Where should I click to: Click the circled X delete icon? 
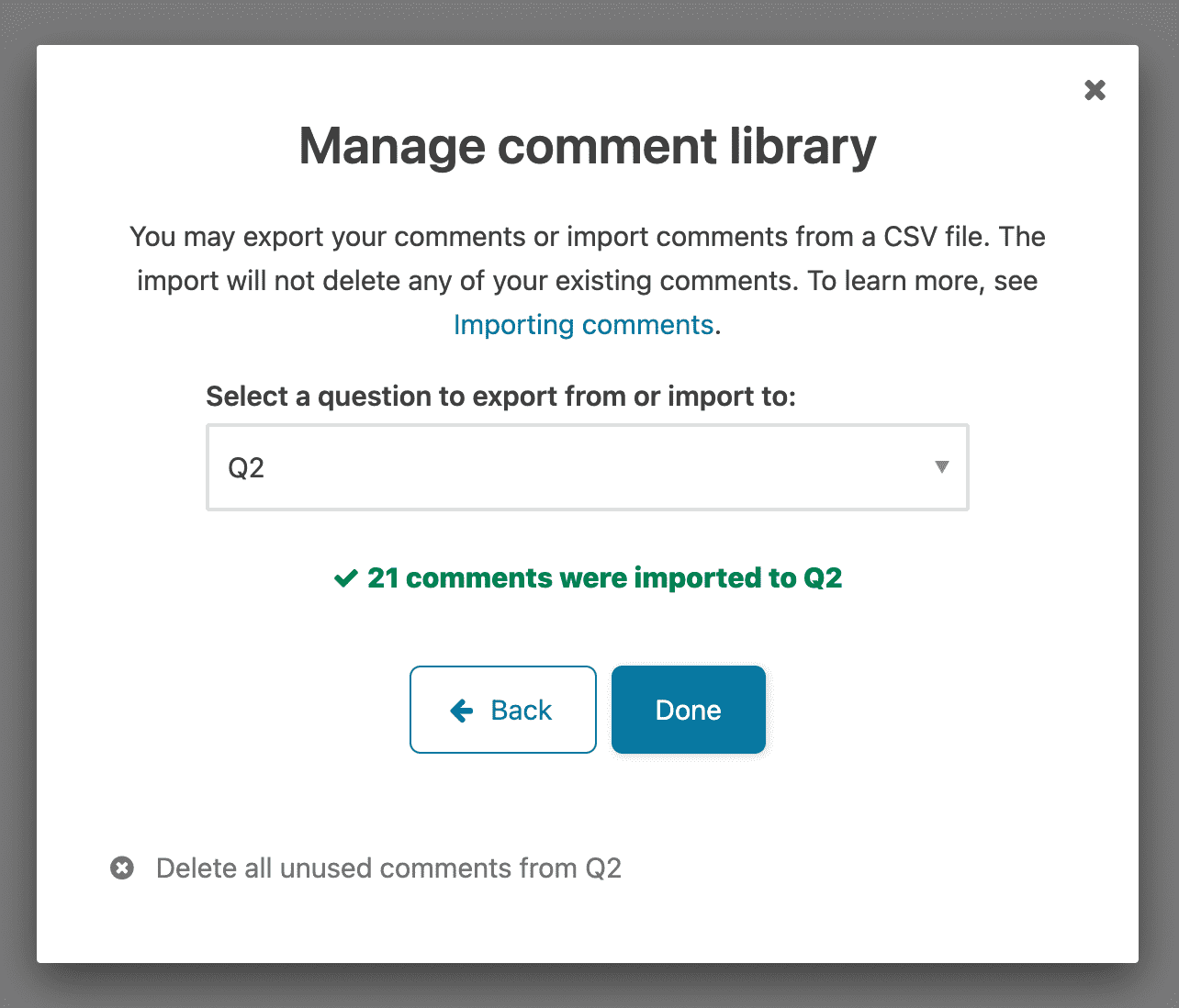[122, 868]
